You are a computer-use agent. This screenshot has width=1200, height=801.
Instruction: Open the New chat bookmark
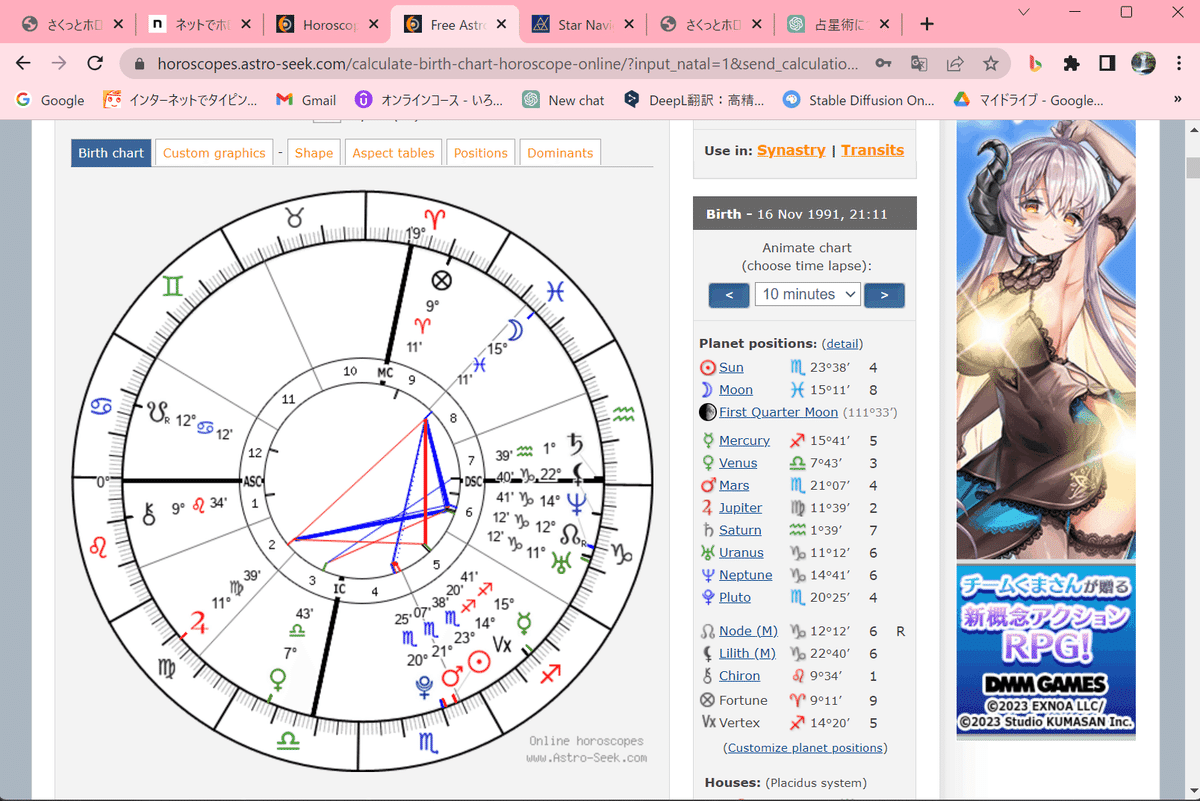point(563,100)
